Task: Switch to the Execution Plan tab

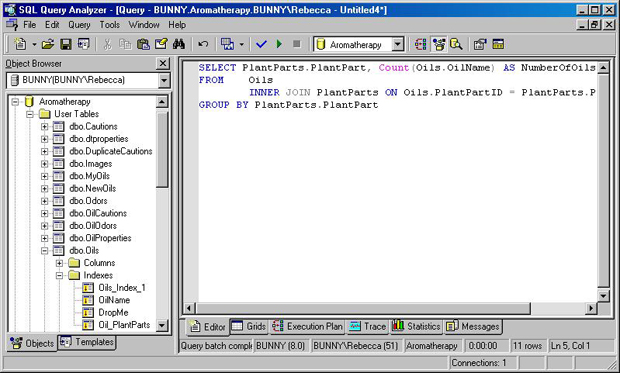Action: (307, 326)
